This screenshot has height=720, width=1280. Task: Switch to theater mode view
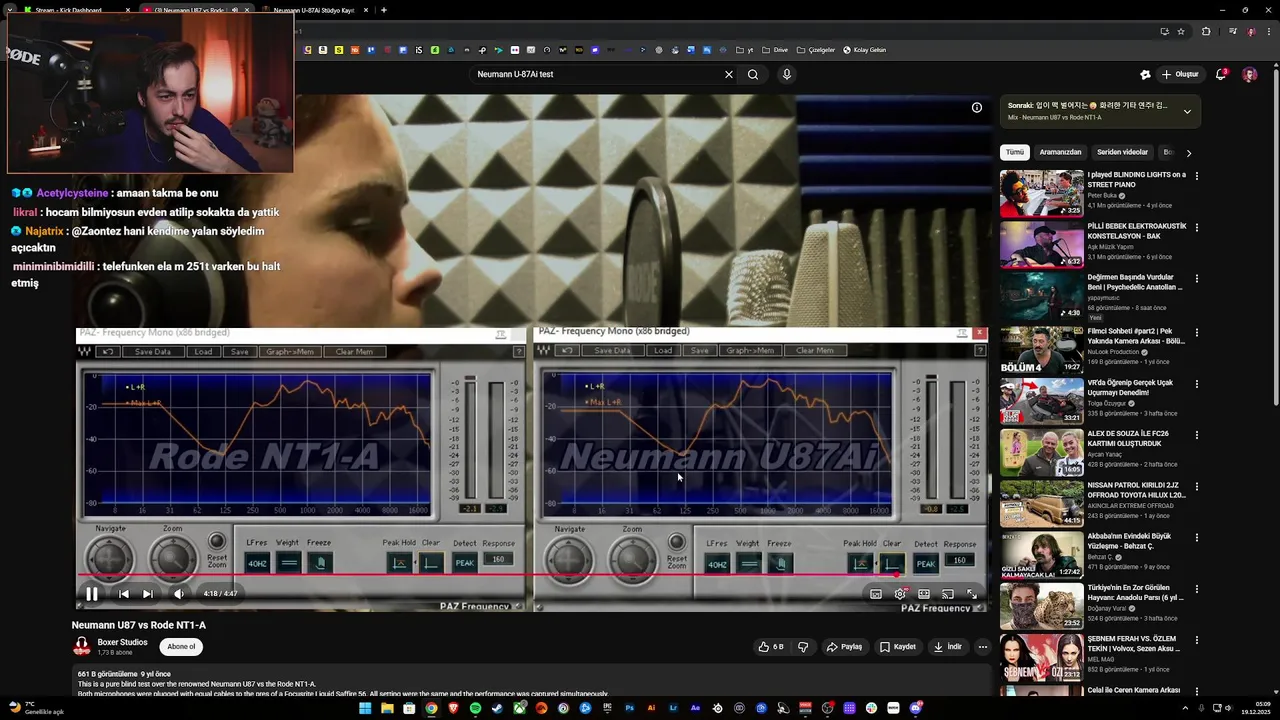(924, 593)
